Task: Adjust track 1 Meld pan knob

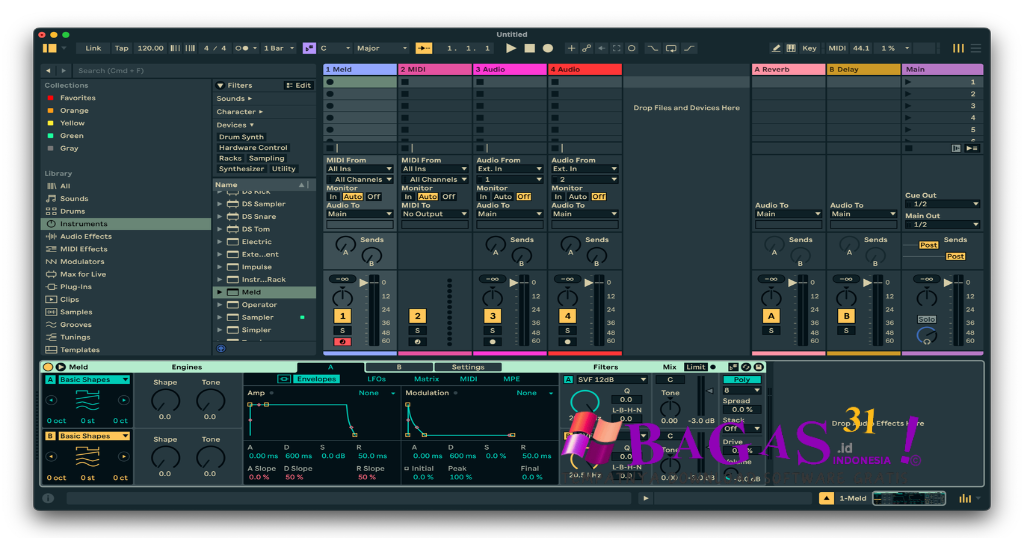Action: pyautogui.click(x=342, y=298)
